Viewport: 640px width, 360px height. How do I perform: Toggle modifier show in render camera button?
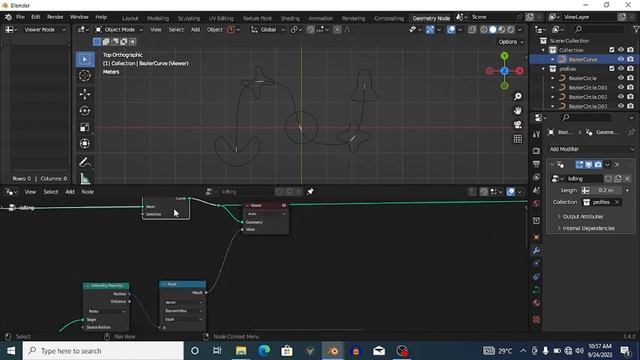[x=598, y=164]
